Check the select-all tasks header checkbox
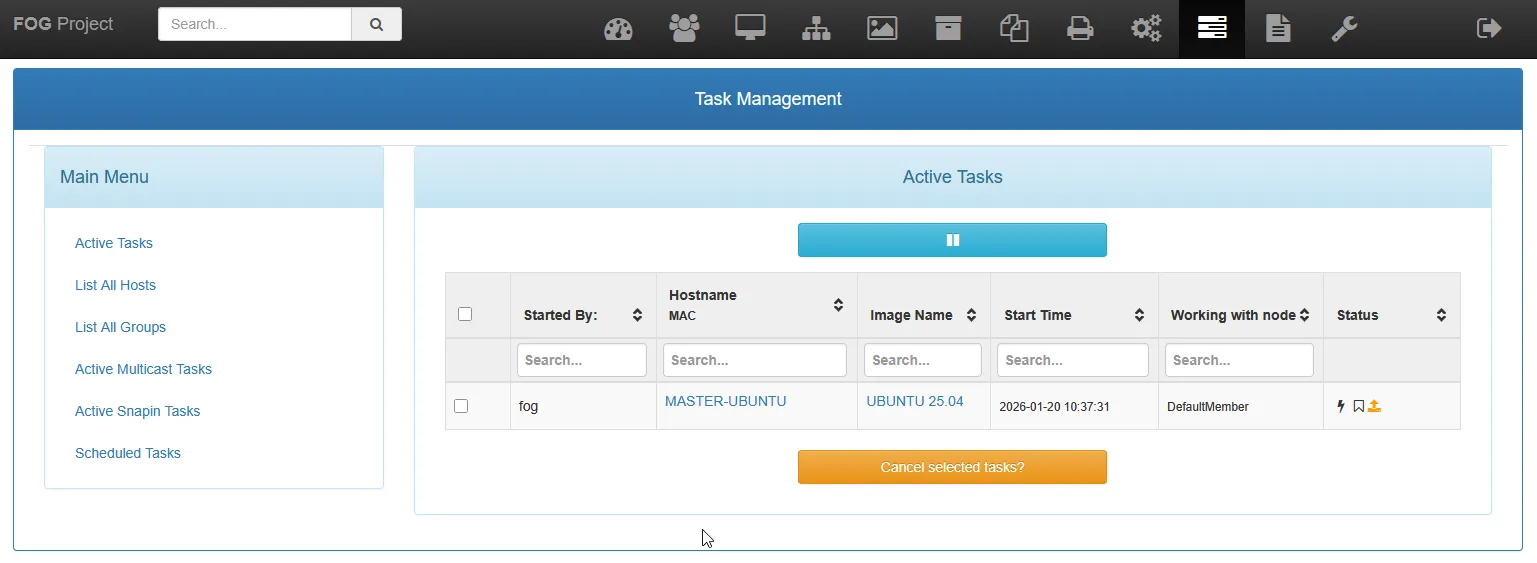Image resolution: width=1537 pixels, height=563 pixels. (464, 314)
